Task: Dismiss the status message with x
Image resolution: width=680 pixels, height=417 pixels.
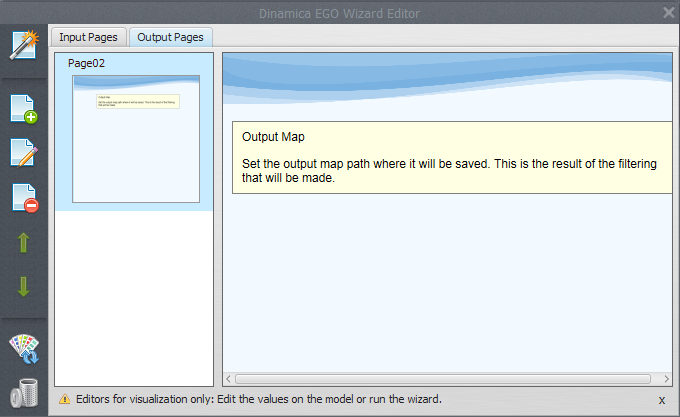Action: (661, 399)
